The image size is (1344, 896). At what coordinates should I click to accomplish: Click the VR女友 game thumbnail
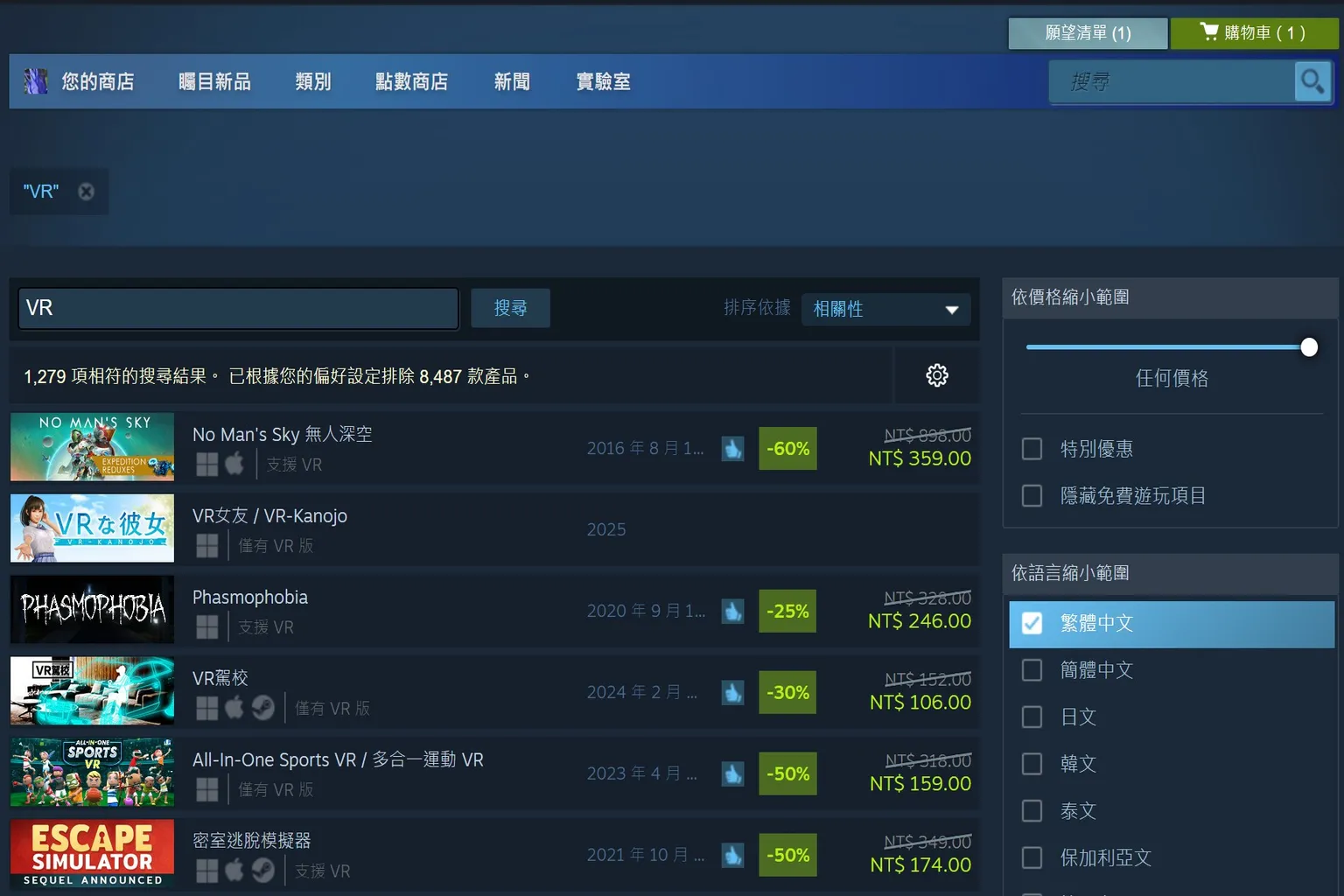(x=92, y=528)
